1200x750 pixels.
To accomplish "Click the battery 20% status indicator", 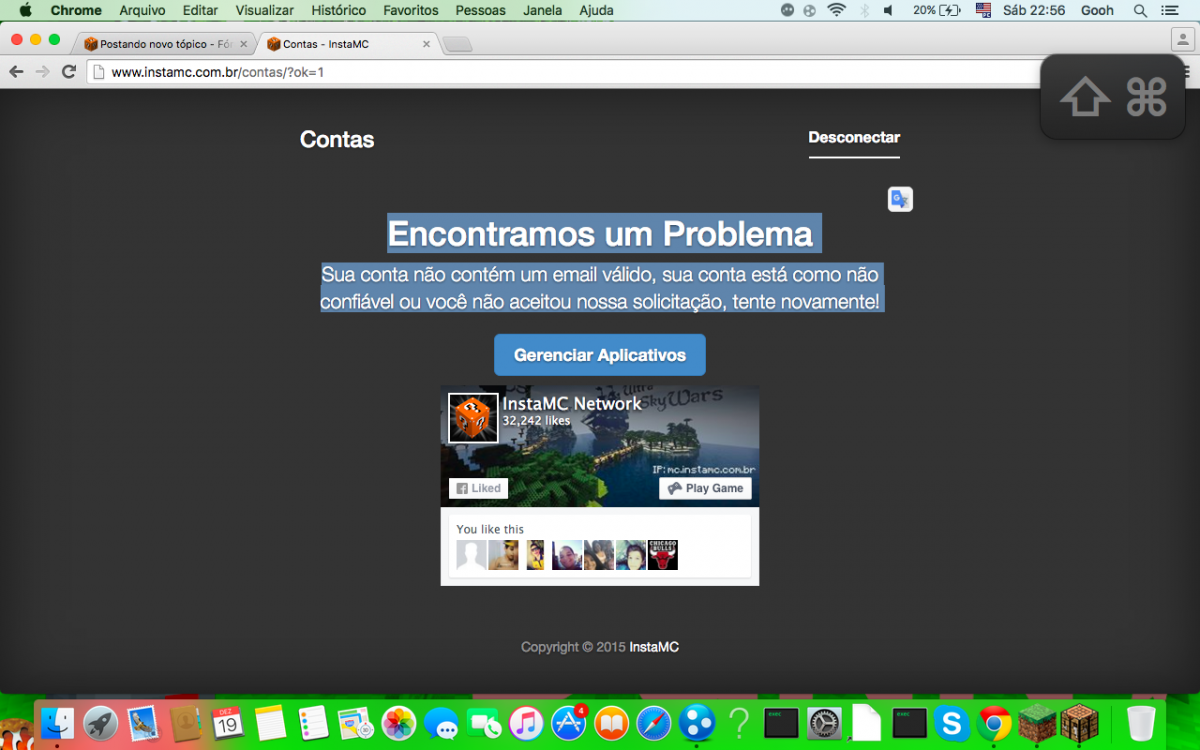I will (x=936, y=10).
